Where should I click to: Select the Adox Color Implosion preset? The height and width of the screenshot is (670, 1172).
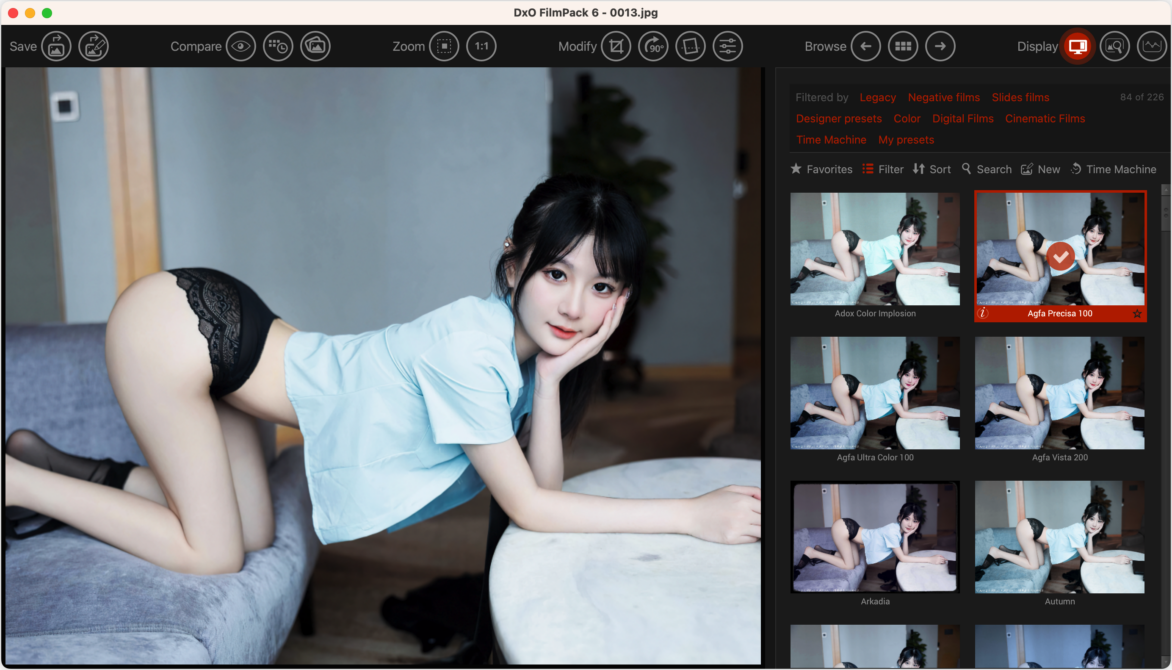[875, 249]
